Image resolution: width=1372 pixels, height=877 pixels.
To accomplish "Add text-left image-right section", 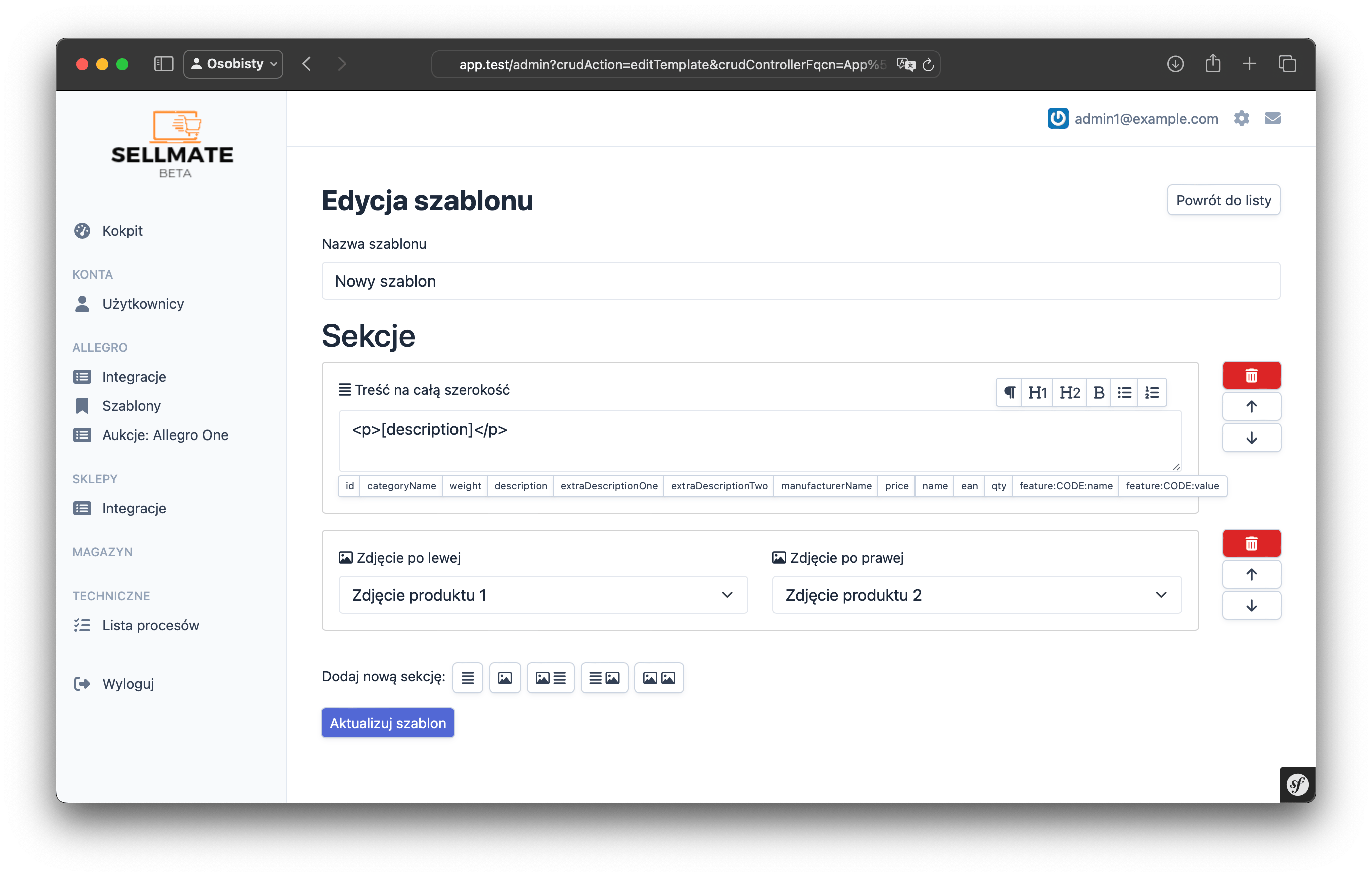I will [604, 678].
